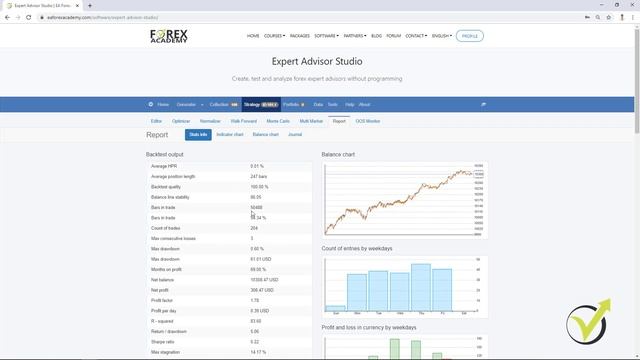
Task: Click the browser forward arrow
Action: (18, 18)
